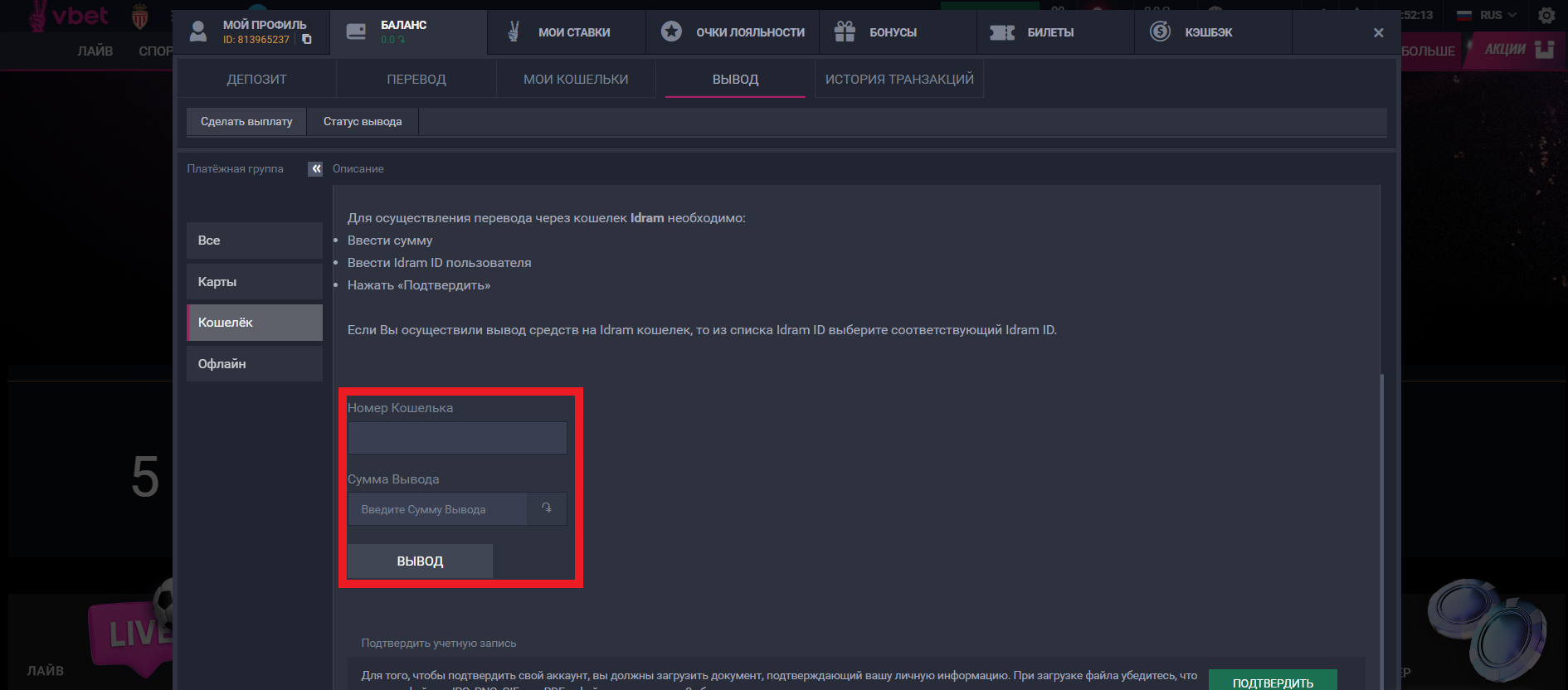Open the Очки лояльности tab
This screenshot has width=1568, height=690.
733,32
